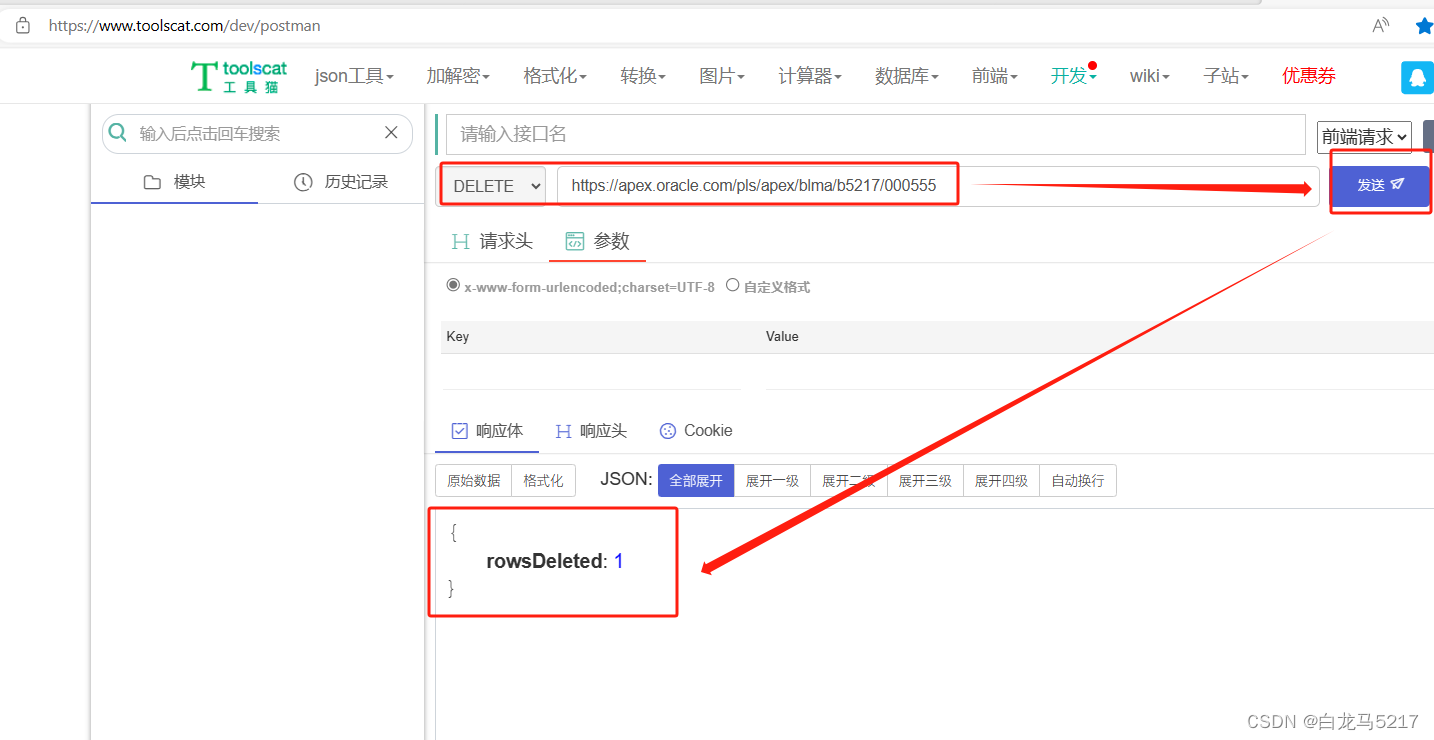Screen dimensions: 1434x740
Task: Click the empty Value parameter field
Action: (1099, 372)
